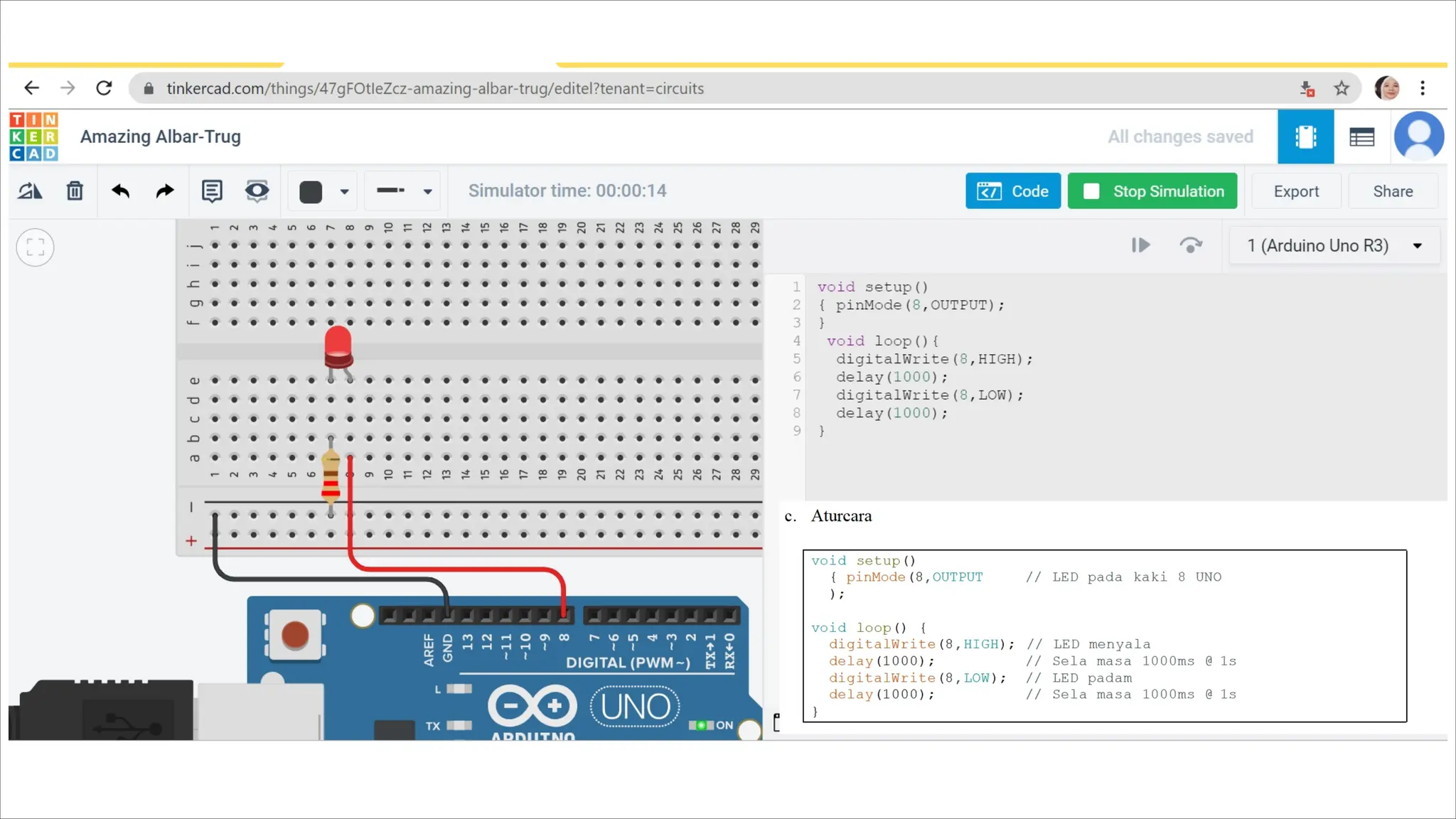Viewport: 1456px width, 819px height.
Task: Switch to circuit view icon
Action: point(1306,136)
